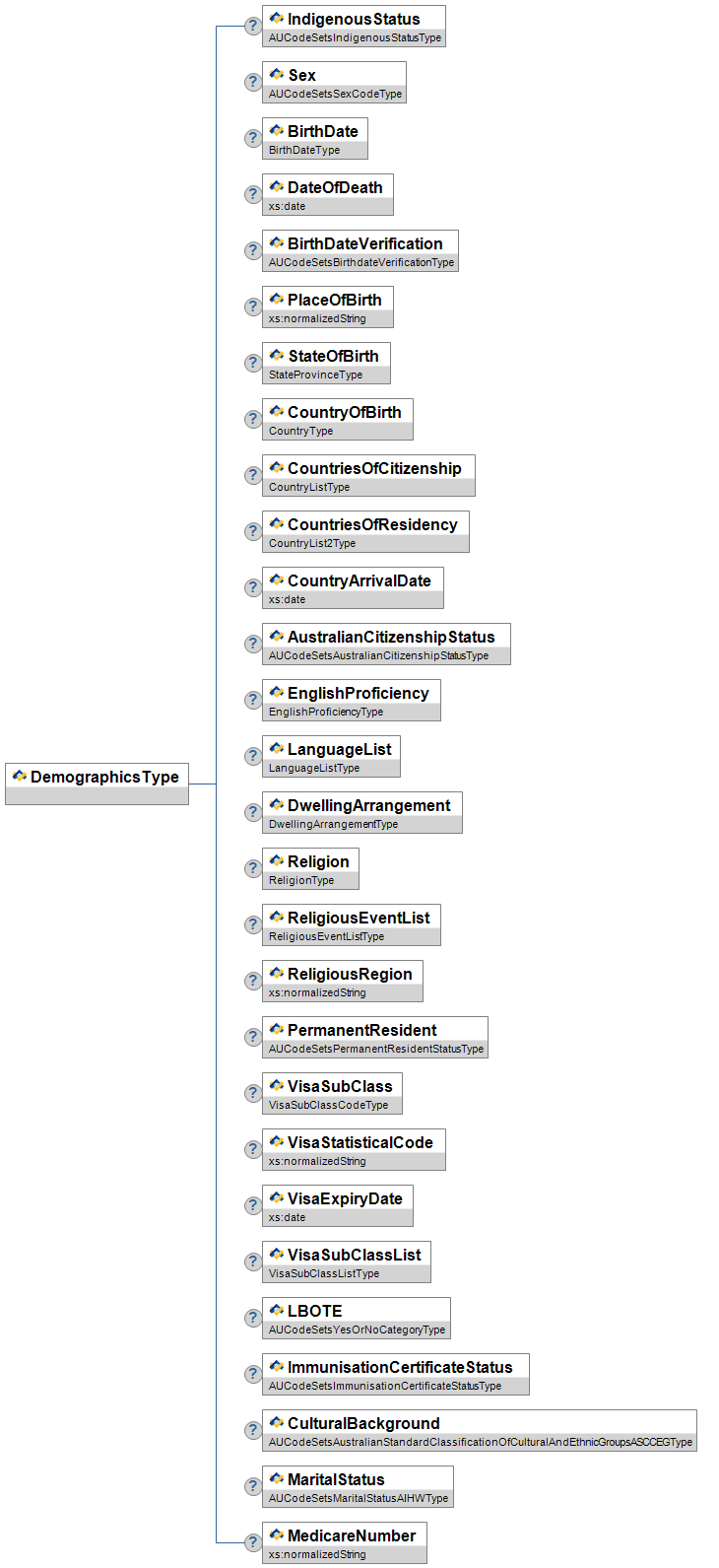
Task: Click the help icon beside Religion element
Action: click(253, 868)
